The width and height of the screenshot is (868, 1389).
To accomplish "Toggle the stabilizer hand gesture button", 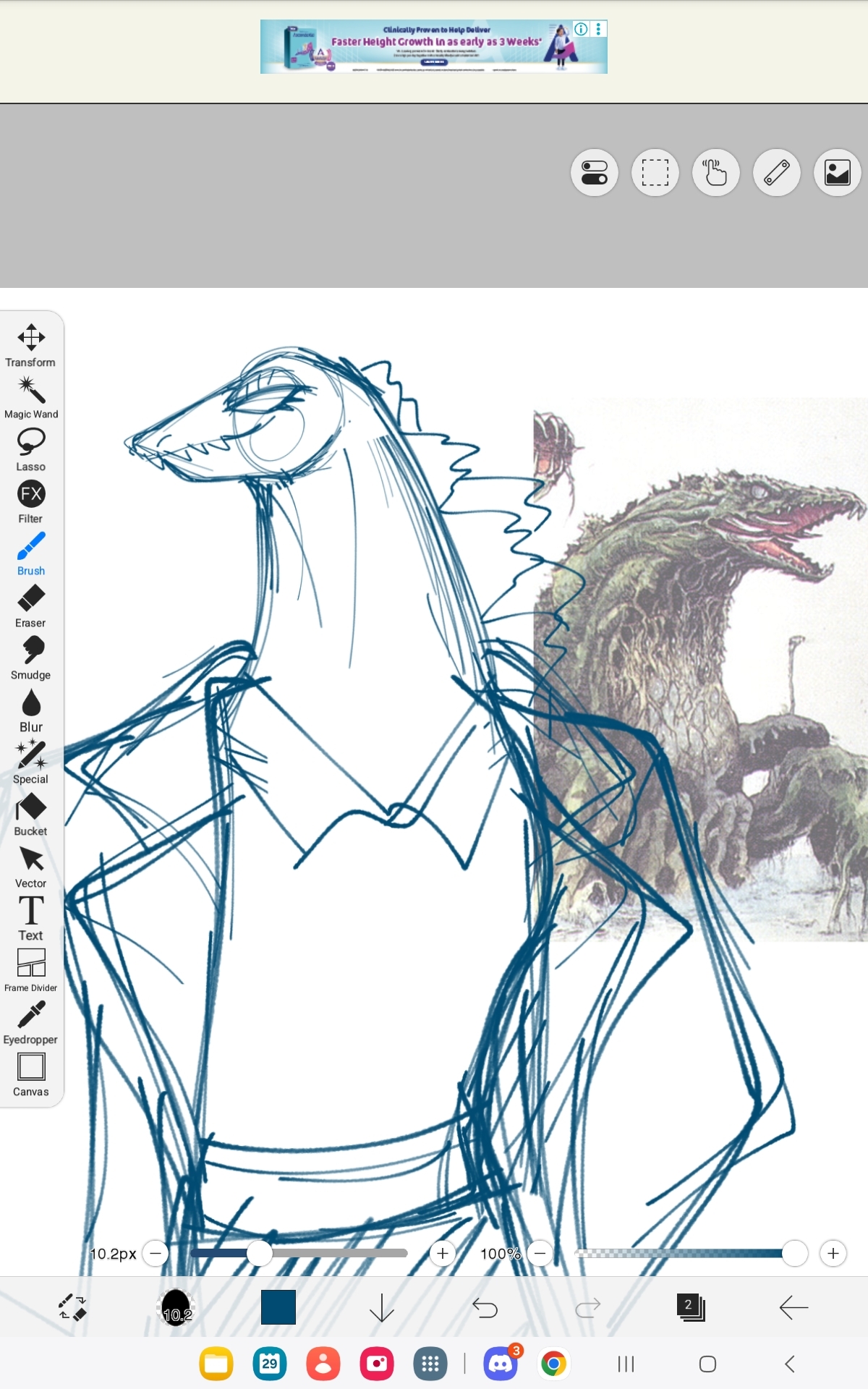I will tap(716, 173).
